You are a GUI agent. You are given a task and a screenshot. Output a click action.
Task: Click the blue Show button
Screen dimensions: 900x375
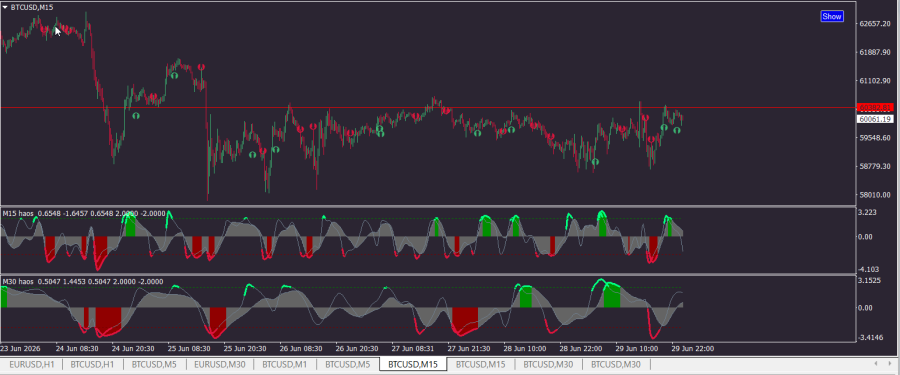pos(832,16)
